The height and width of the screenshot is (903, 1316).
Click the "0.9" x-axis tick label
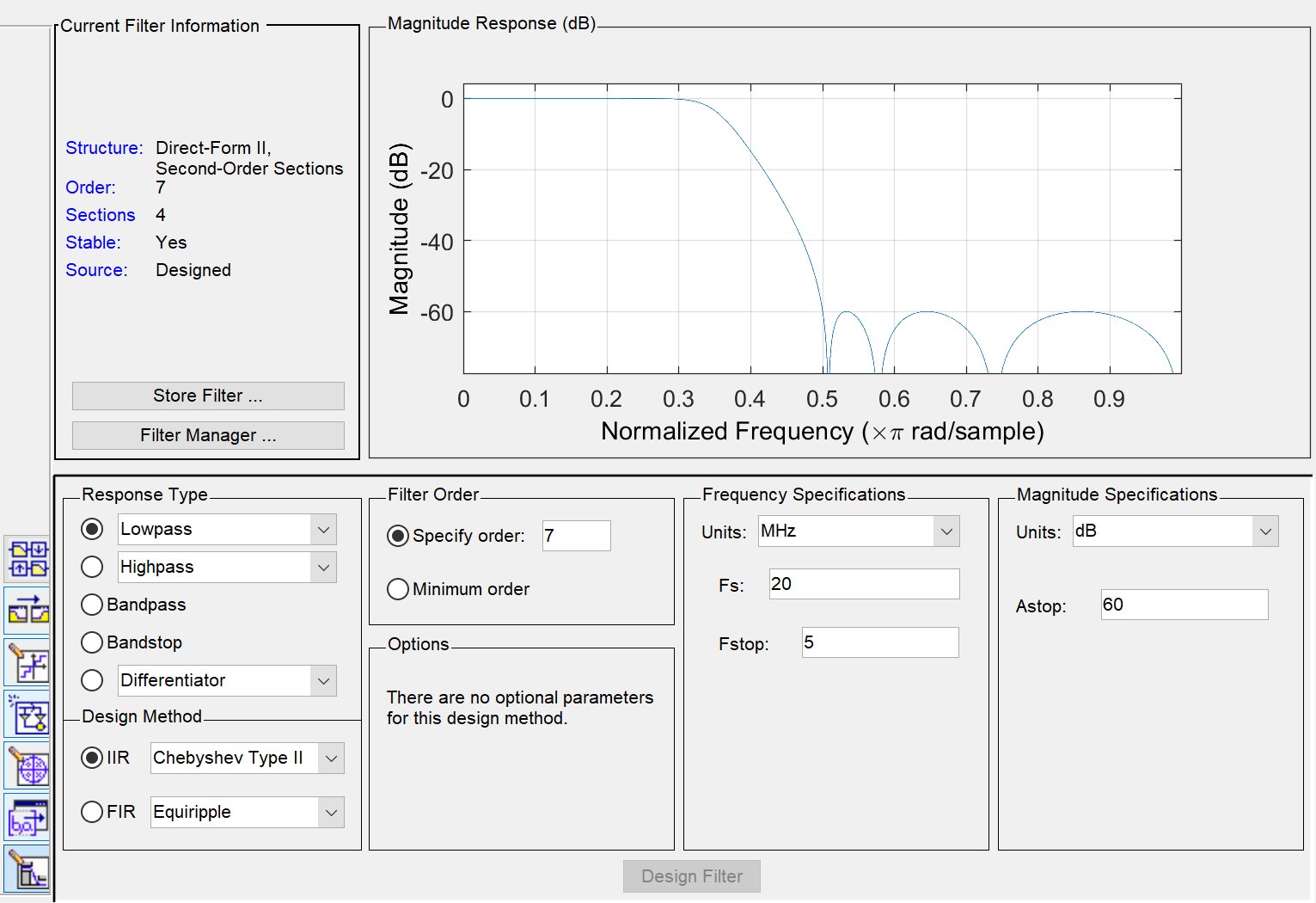coord(1109,399)
